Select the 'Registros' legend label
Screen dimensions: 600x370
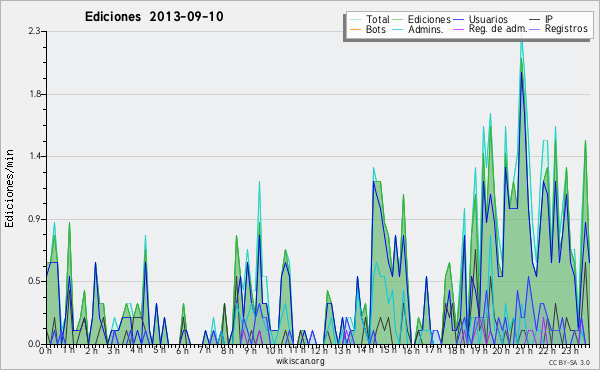pyautogui.click(x=566, y=29)
